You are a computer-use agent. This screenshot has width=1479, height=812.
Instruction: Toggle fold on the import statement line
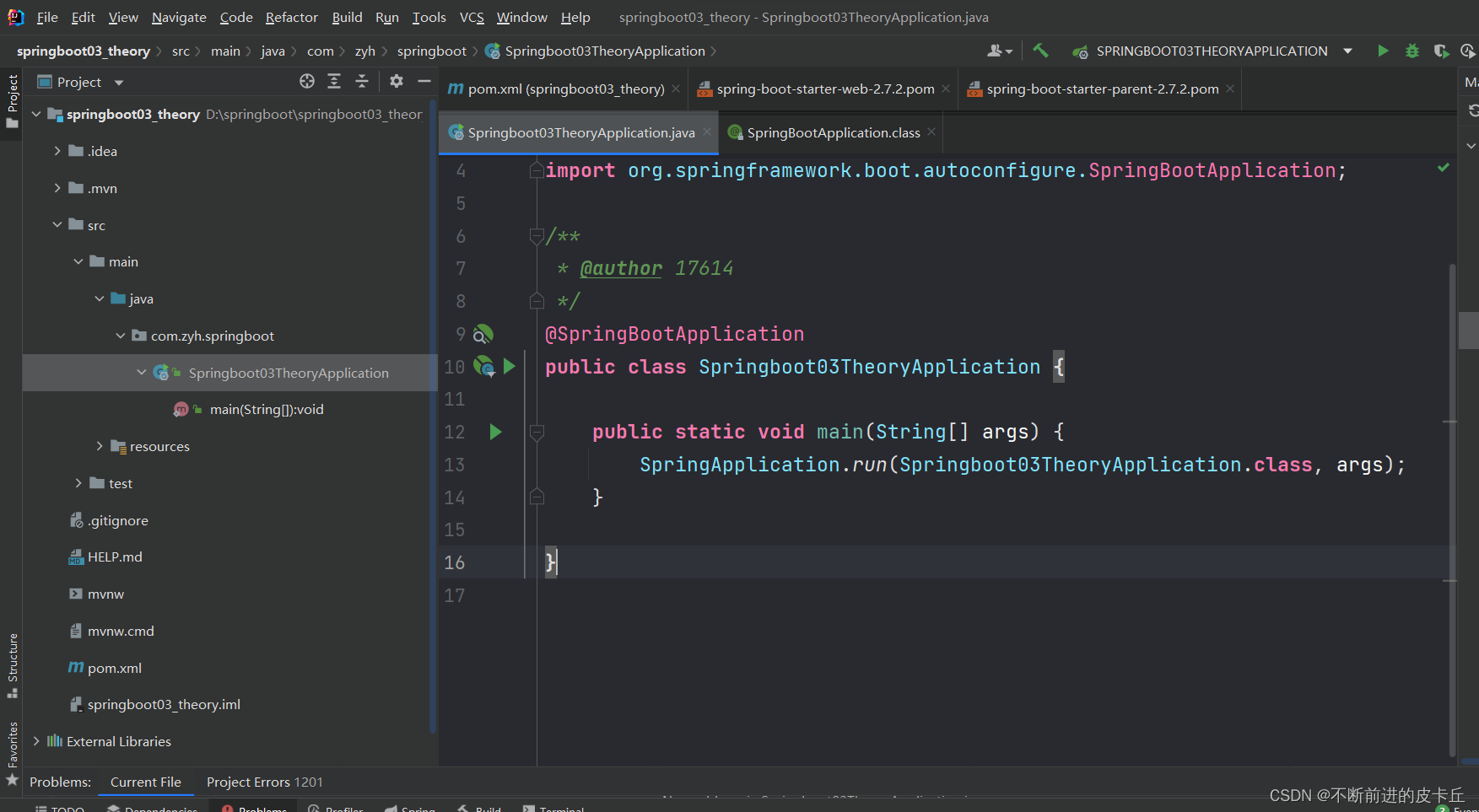click(537, 170)
